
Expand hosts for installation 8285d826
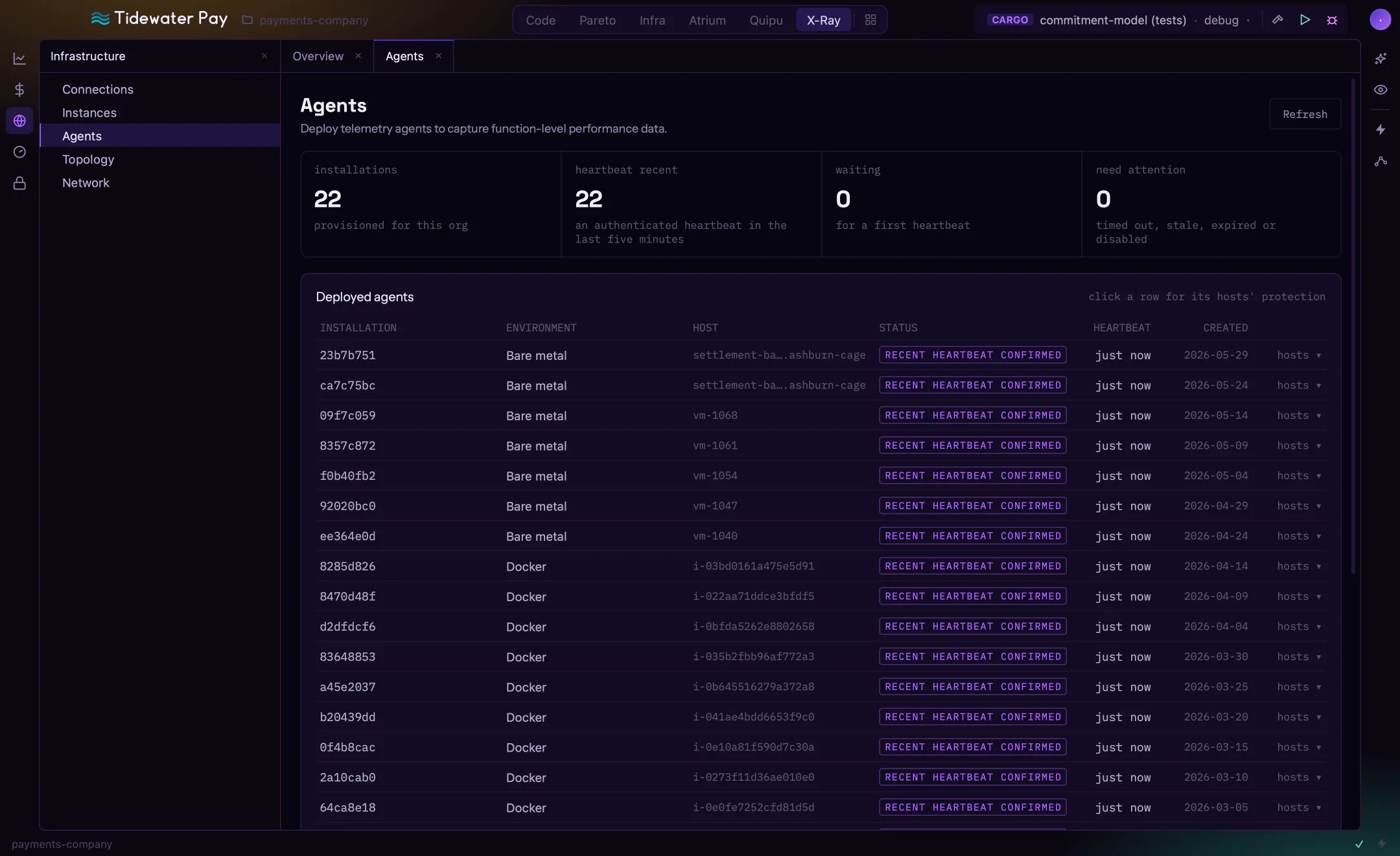tap(1299, 566)
